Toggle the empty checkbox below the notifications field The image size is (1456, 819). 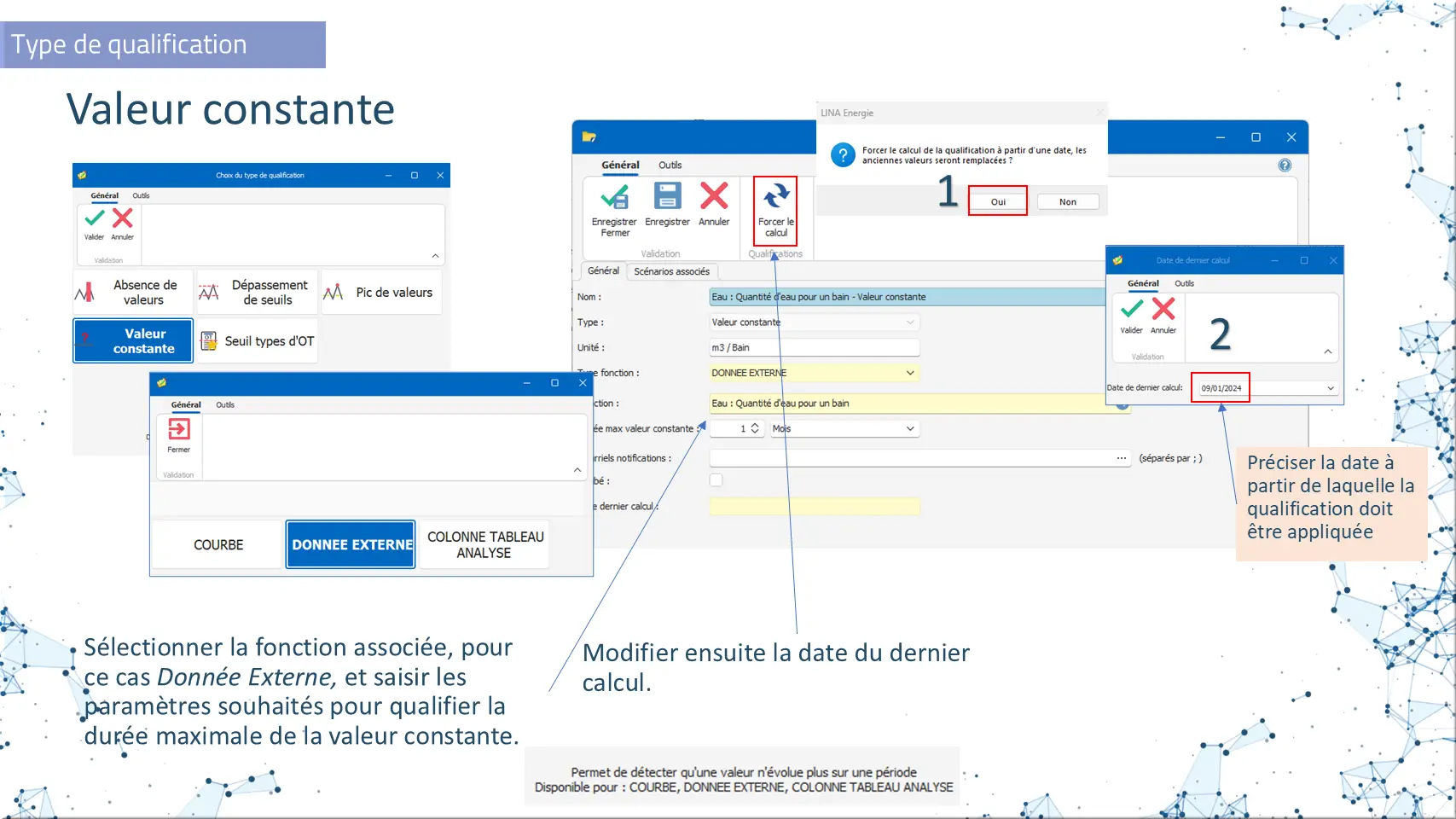(x=716, y=480)
